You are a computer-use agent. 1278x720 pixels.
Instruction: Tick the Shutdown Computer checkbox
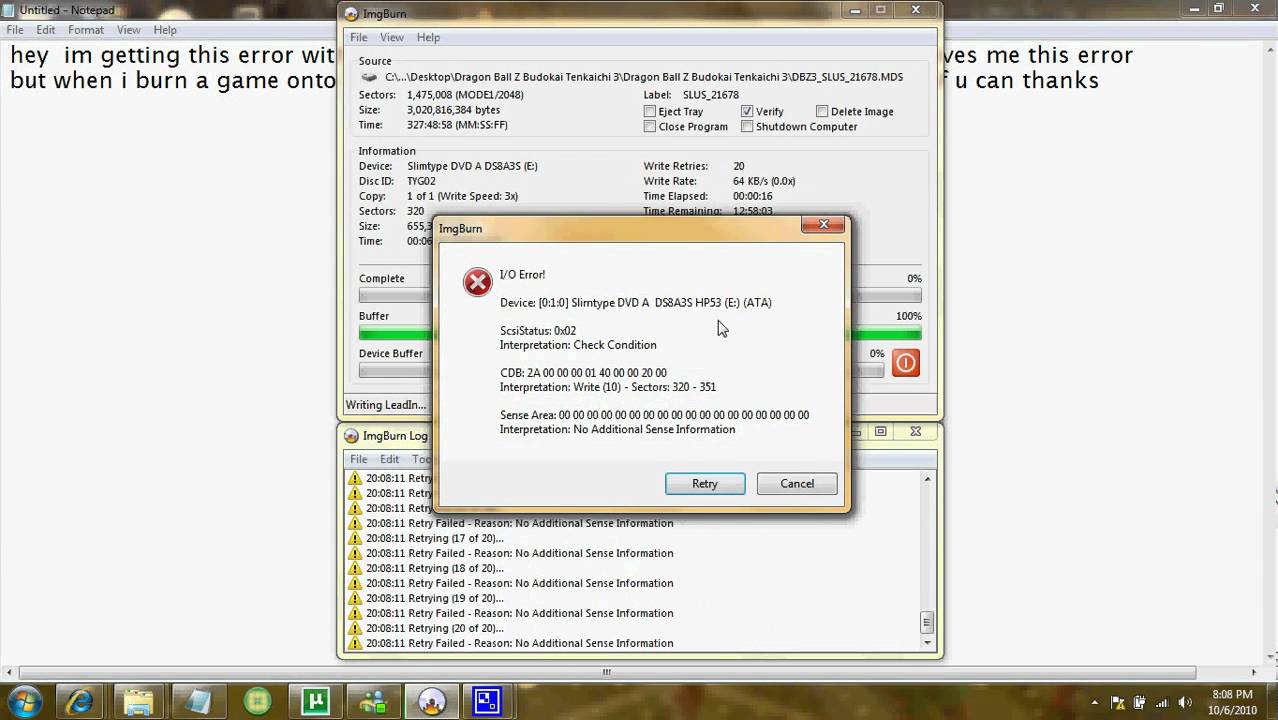(x=747, y=127)
